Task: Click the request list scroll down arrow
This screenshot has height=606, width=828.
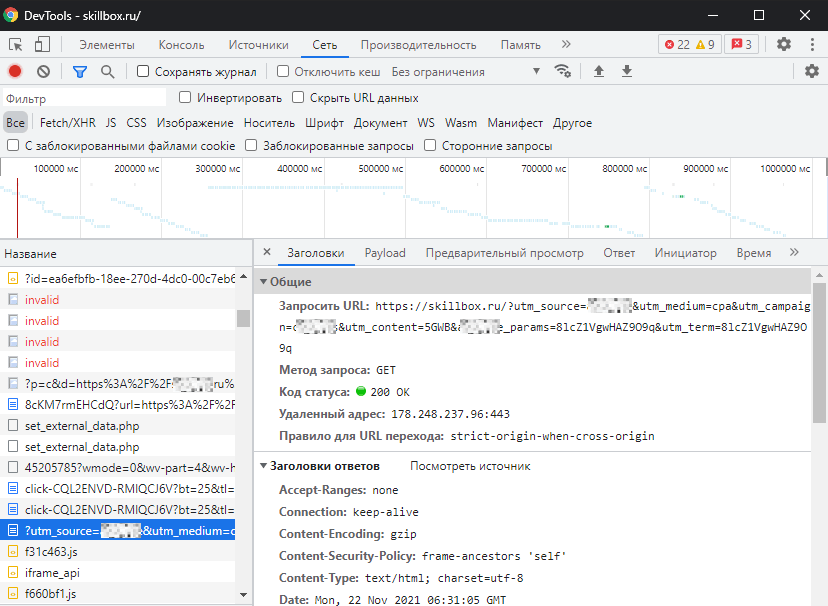Action: [243, 595]
